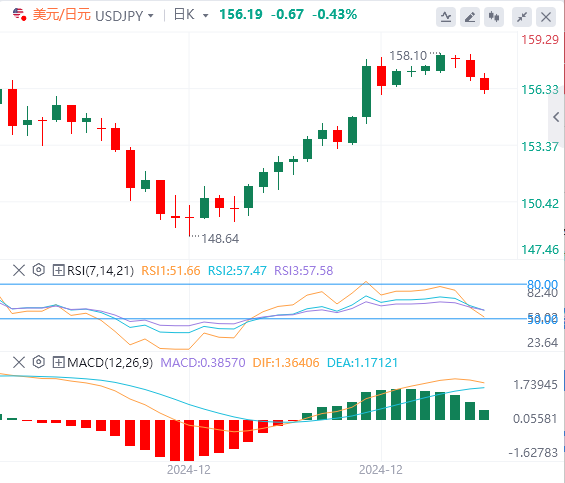This screenshot has width=565, height=483.
Task: Click the USD/JPY flag icon
Action: click(19, 15)
